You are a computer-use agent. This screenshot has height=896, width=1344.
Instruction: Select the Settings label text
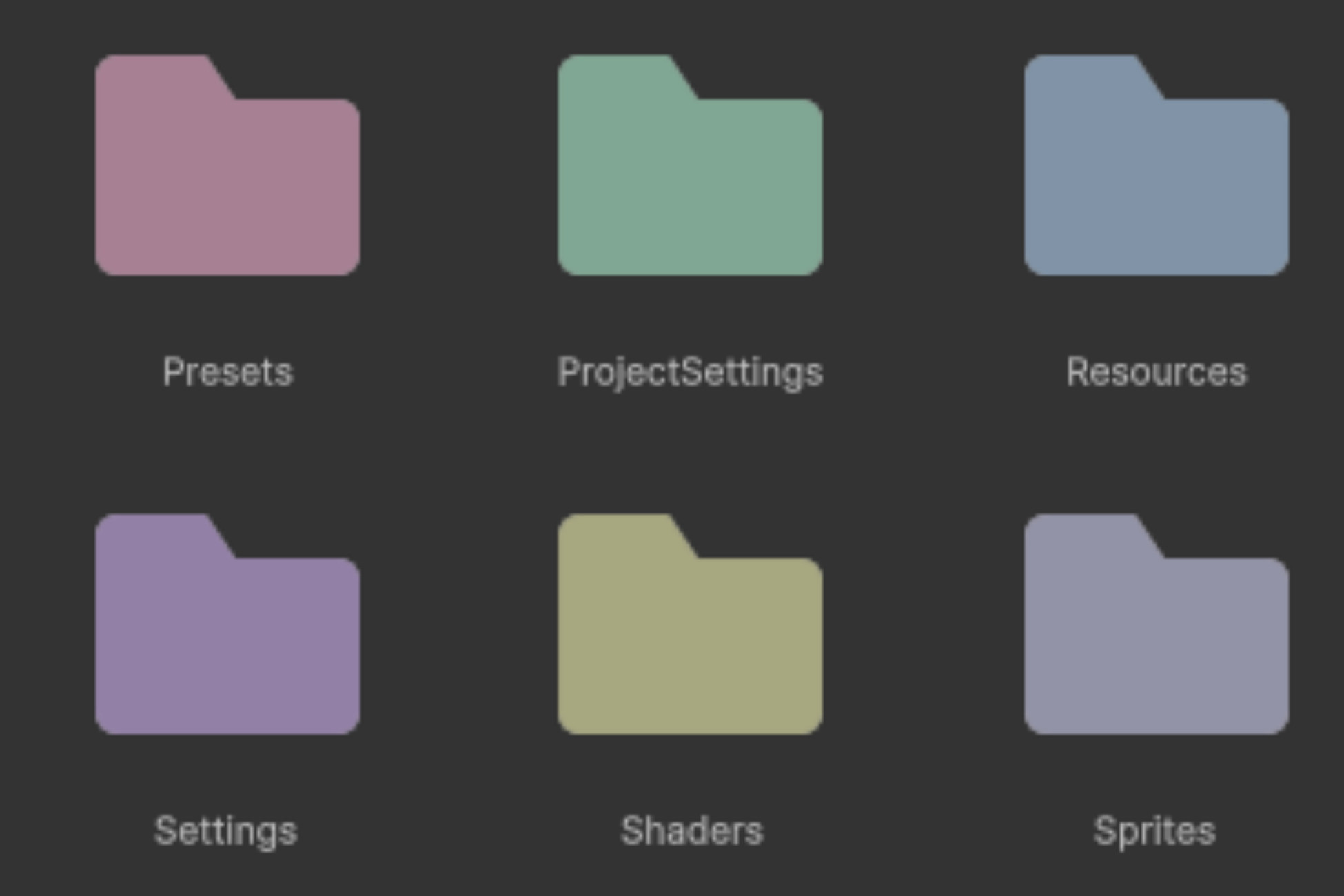(x=227, y=831)
